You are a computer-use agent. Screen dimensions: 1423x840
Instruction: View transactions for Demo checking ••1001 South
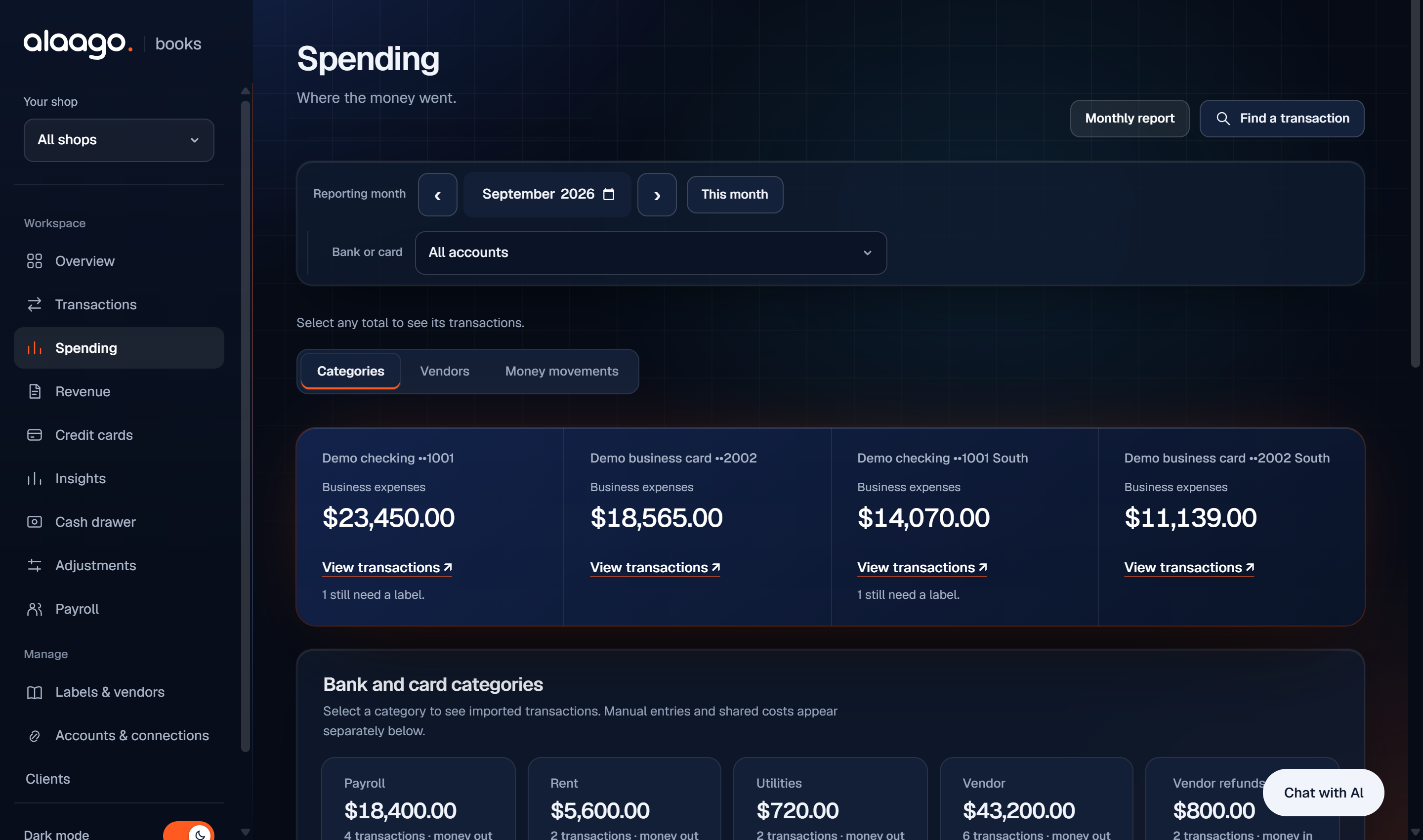922,567
